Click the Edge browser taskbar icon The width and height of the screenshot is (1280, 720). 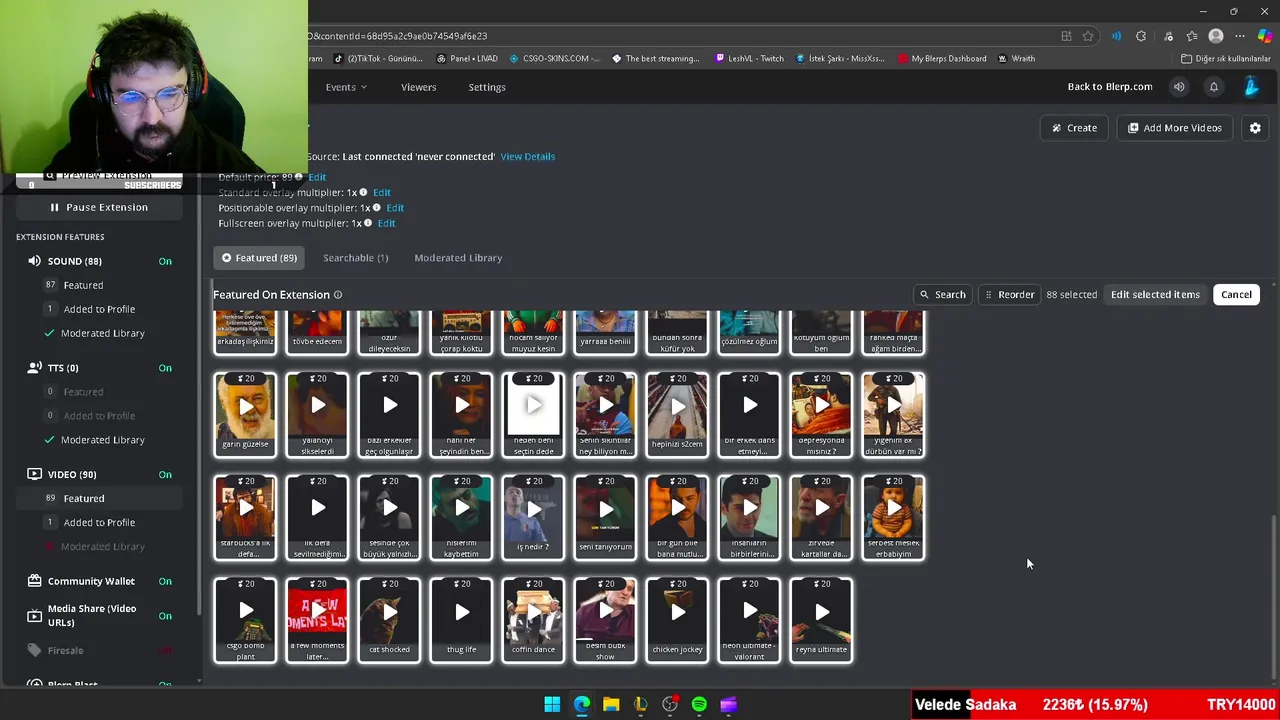pos(582,704)
